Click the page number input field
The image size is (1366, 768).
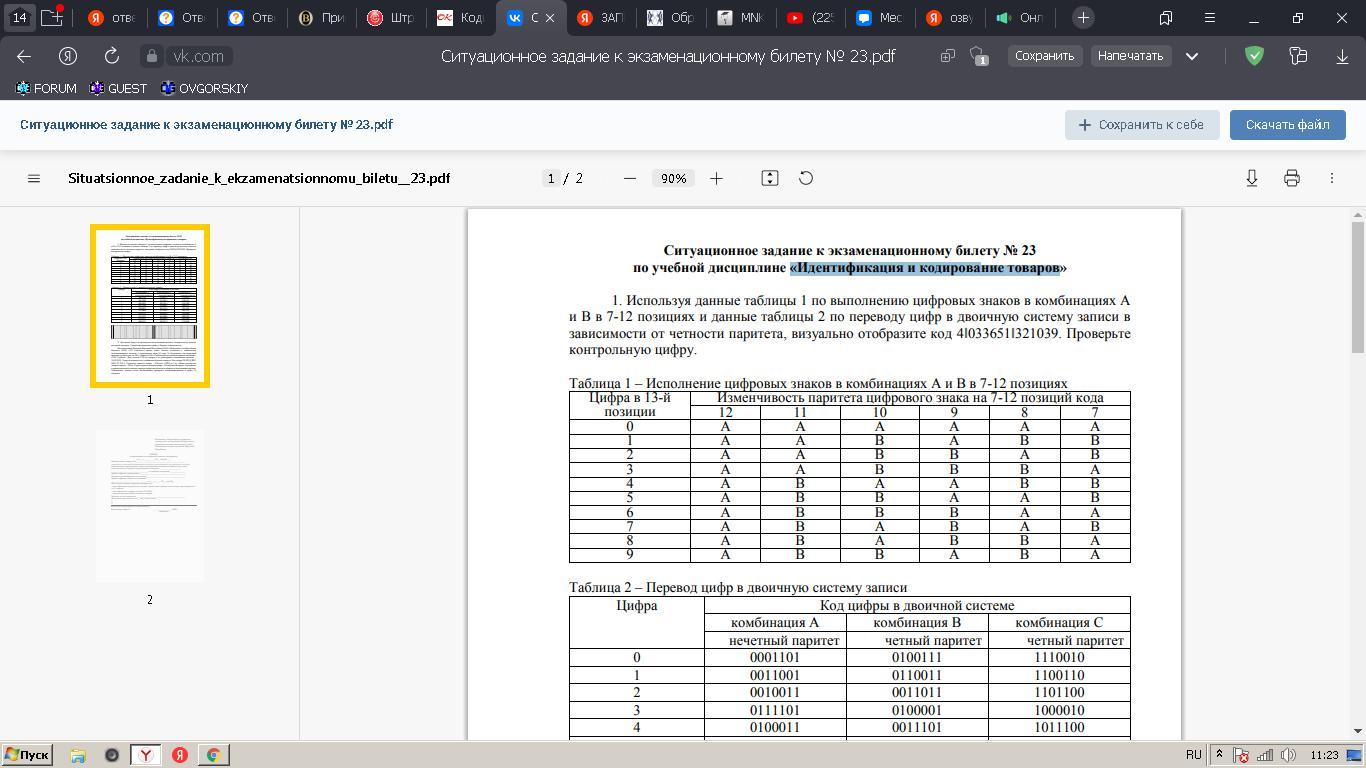click(x=550, y=178)
